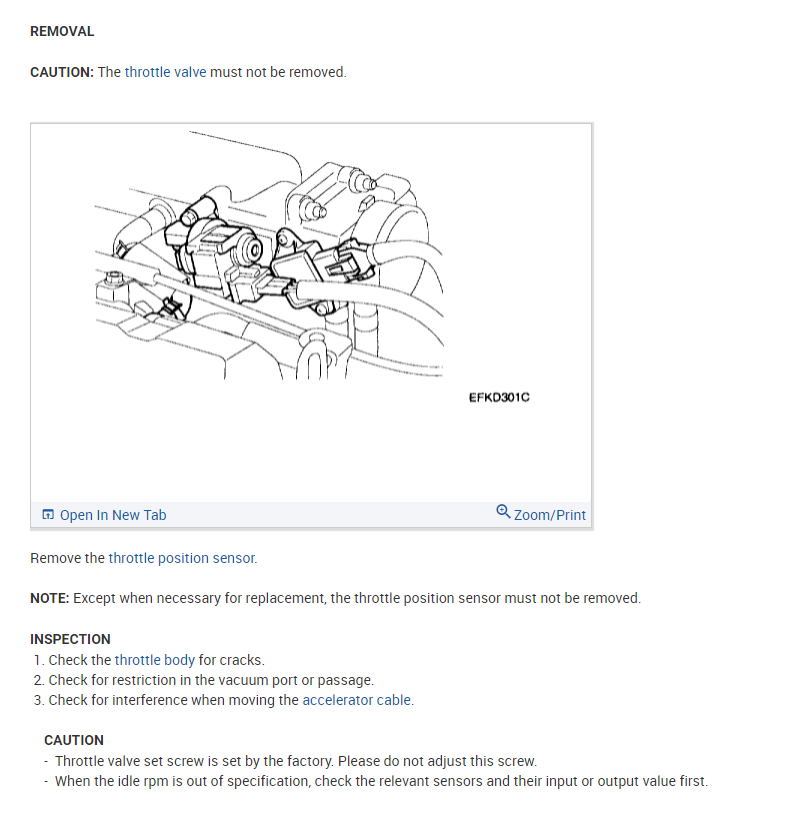Click the EFKD301C figure code label
Viewport: 786px width, 814px height.
pyautogui.click(x=499, y=398)
